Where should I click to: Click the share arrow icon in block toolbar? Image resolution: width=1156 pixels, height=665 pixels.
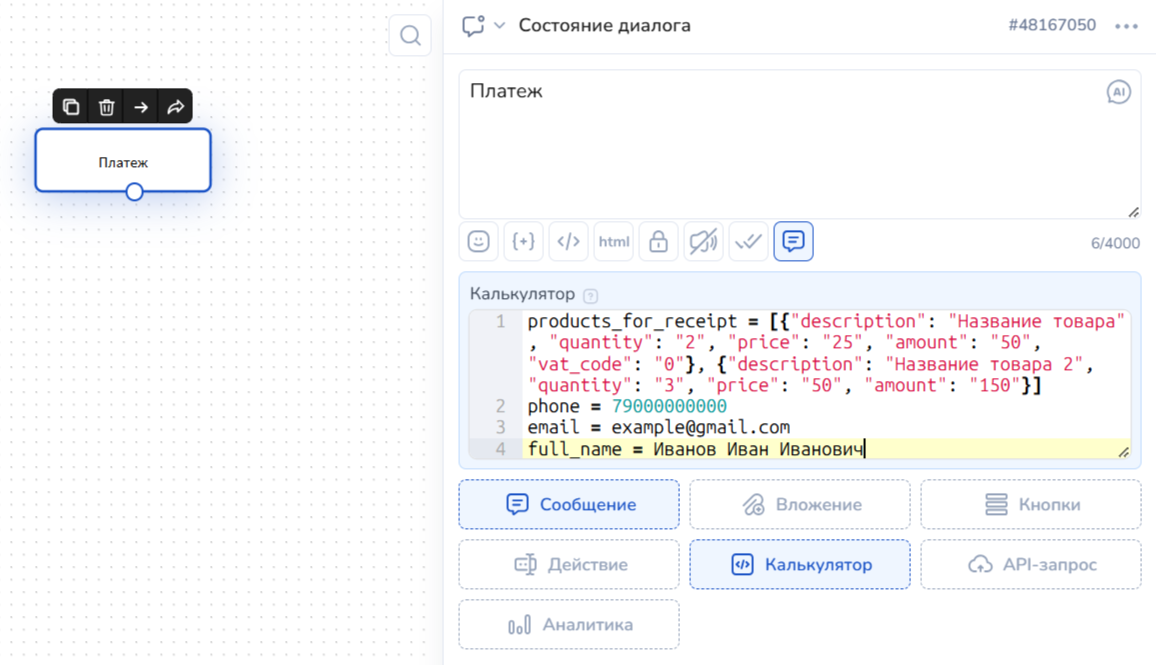(x=175, y=107)
